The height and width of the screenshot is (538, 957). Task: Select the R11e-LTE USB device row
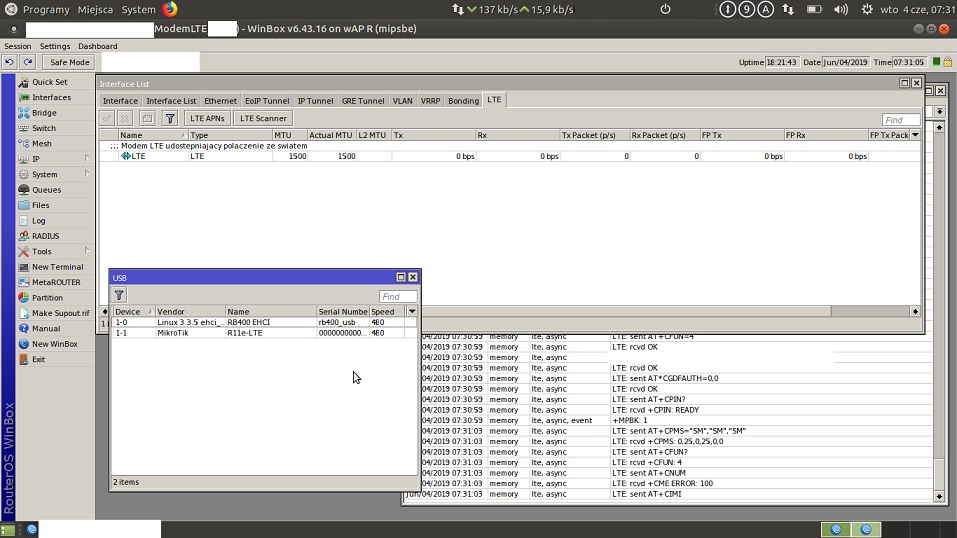point(264,333)
